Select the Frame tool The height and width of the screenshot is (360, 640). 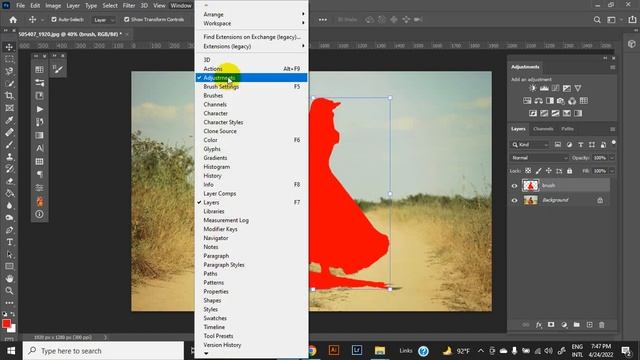point(9,108)
